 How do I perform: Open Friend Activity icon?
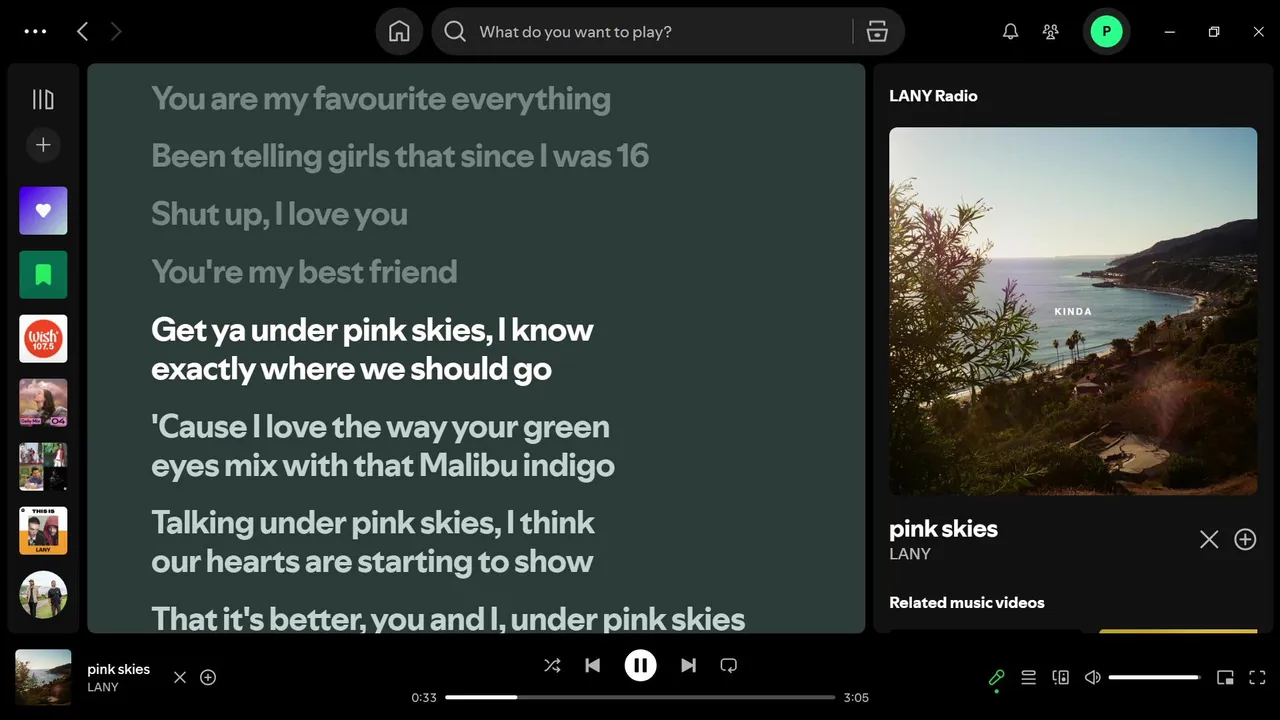[1050, 32]
